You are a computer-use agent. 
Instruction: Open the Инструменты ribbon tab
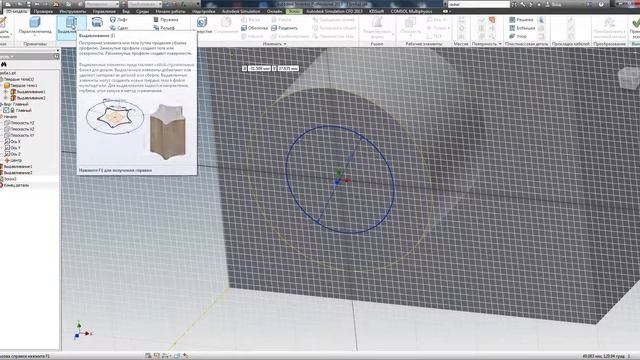(73, 11)
